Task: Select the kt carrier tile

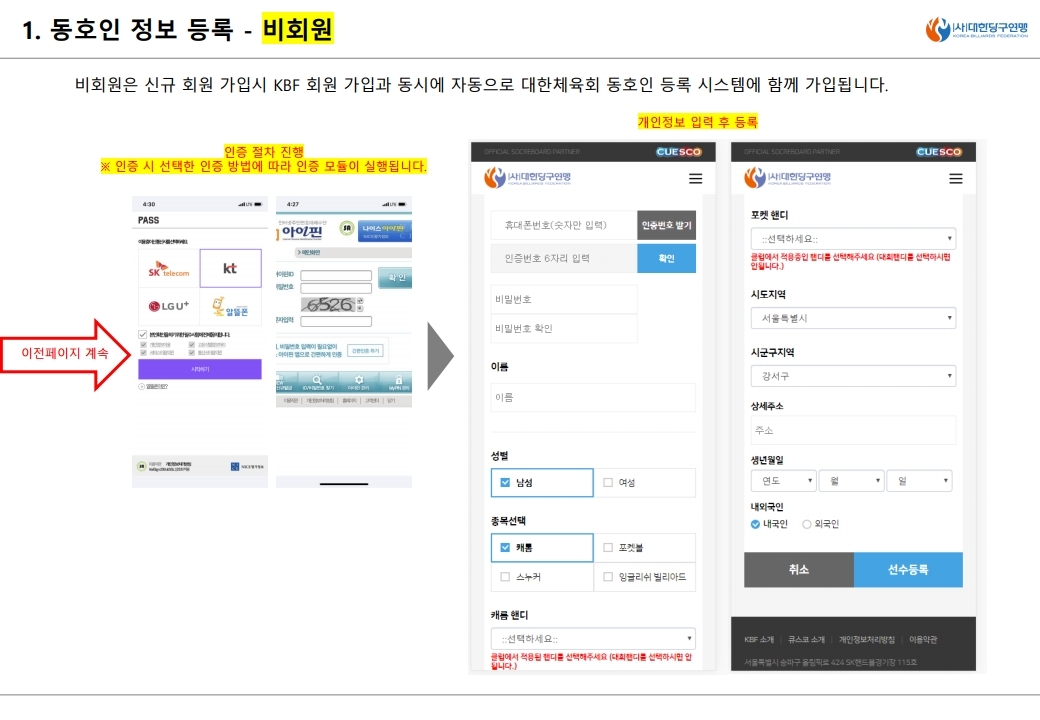Action: (230, 269)
